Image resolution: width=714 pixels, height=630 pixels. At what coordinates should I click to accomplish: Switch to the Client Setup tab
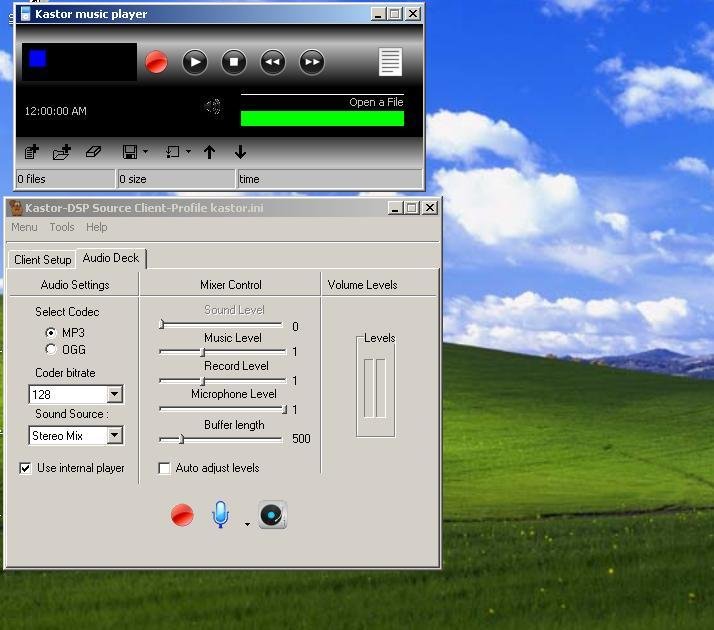point(42,259)
